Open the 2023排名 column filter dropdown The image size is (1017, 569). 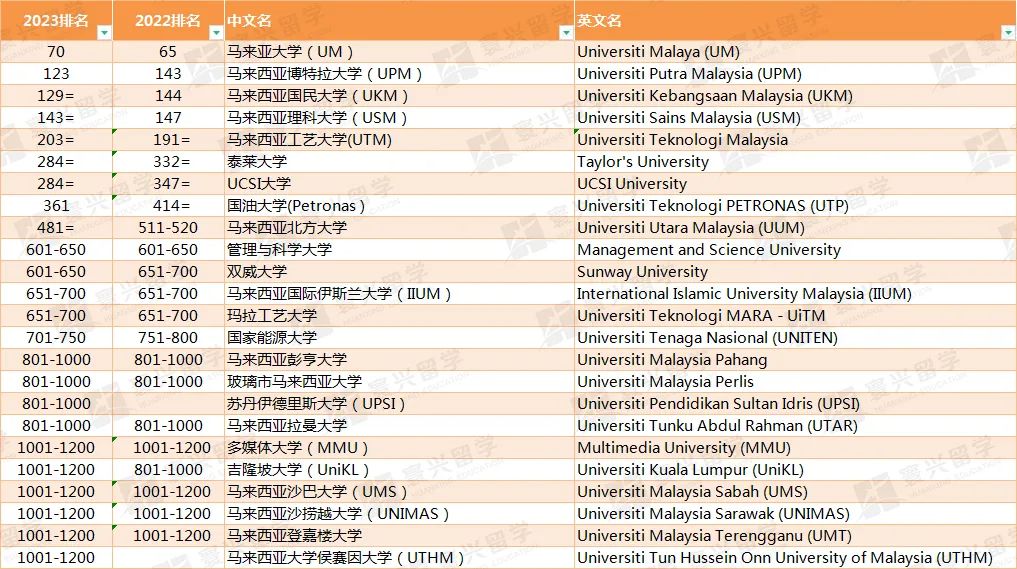tap(104, 32)
